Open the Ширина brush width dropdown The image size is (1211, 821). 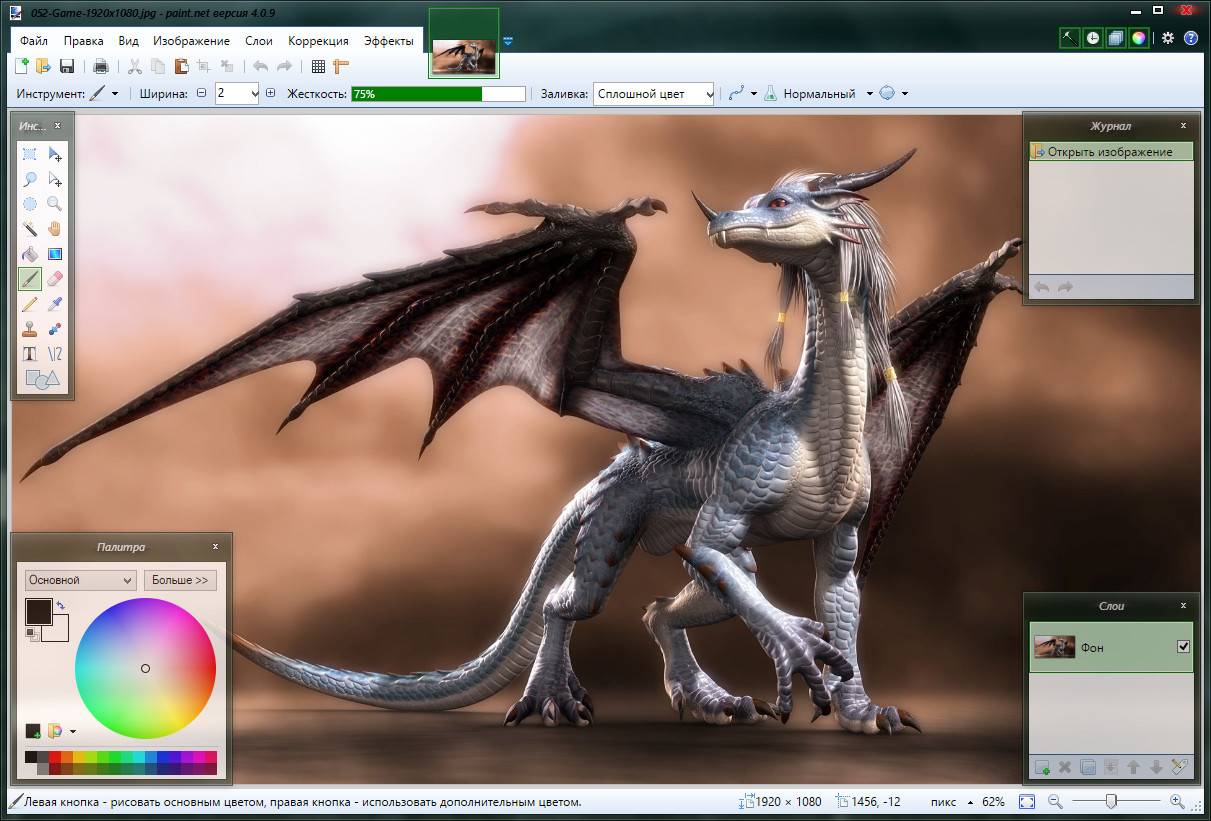click(255, 93)
